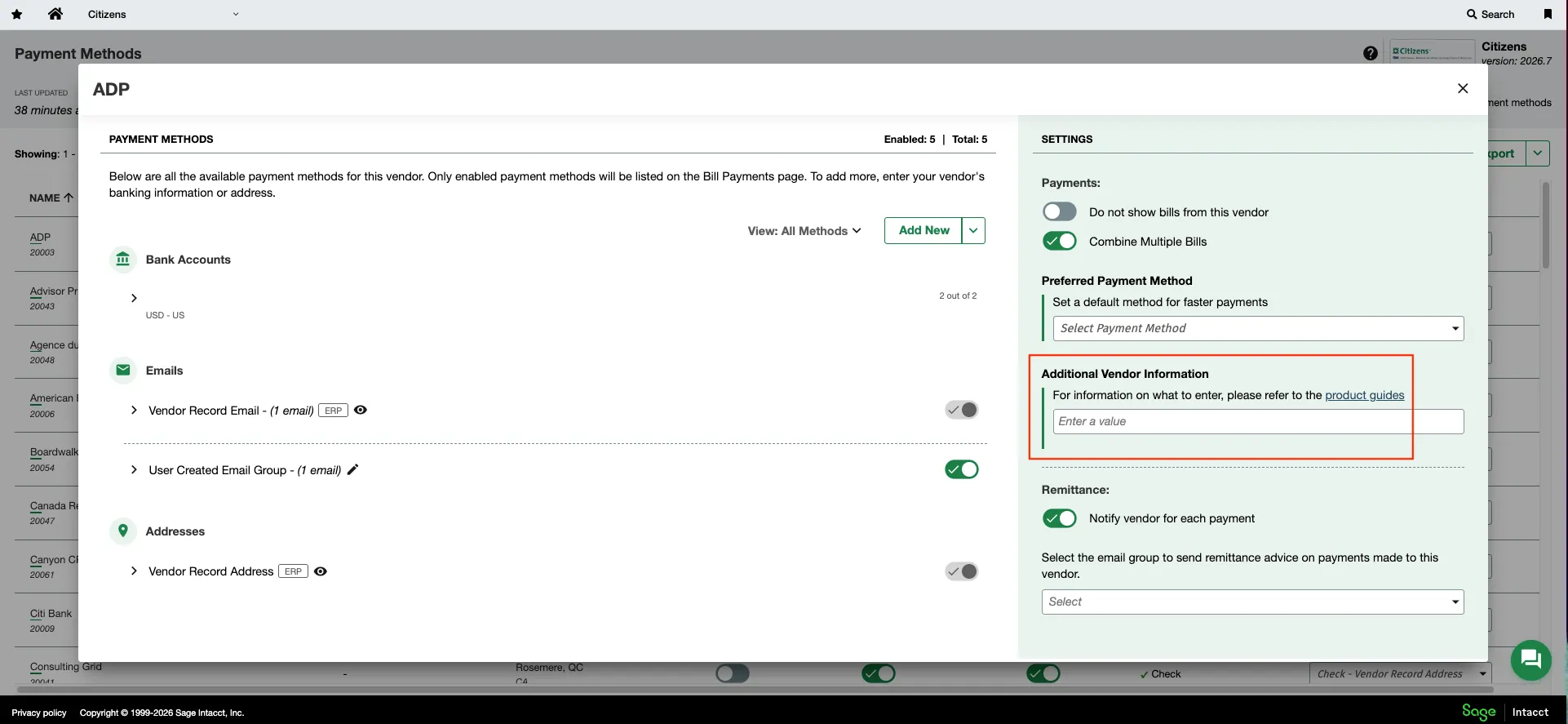Click the Bank Accounts building icon

coord(123,260)
